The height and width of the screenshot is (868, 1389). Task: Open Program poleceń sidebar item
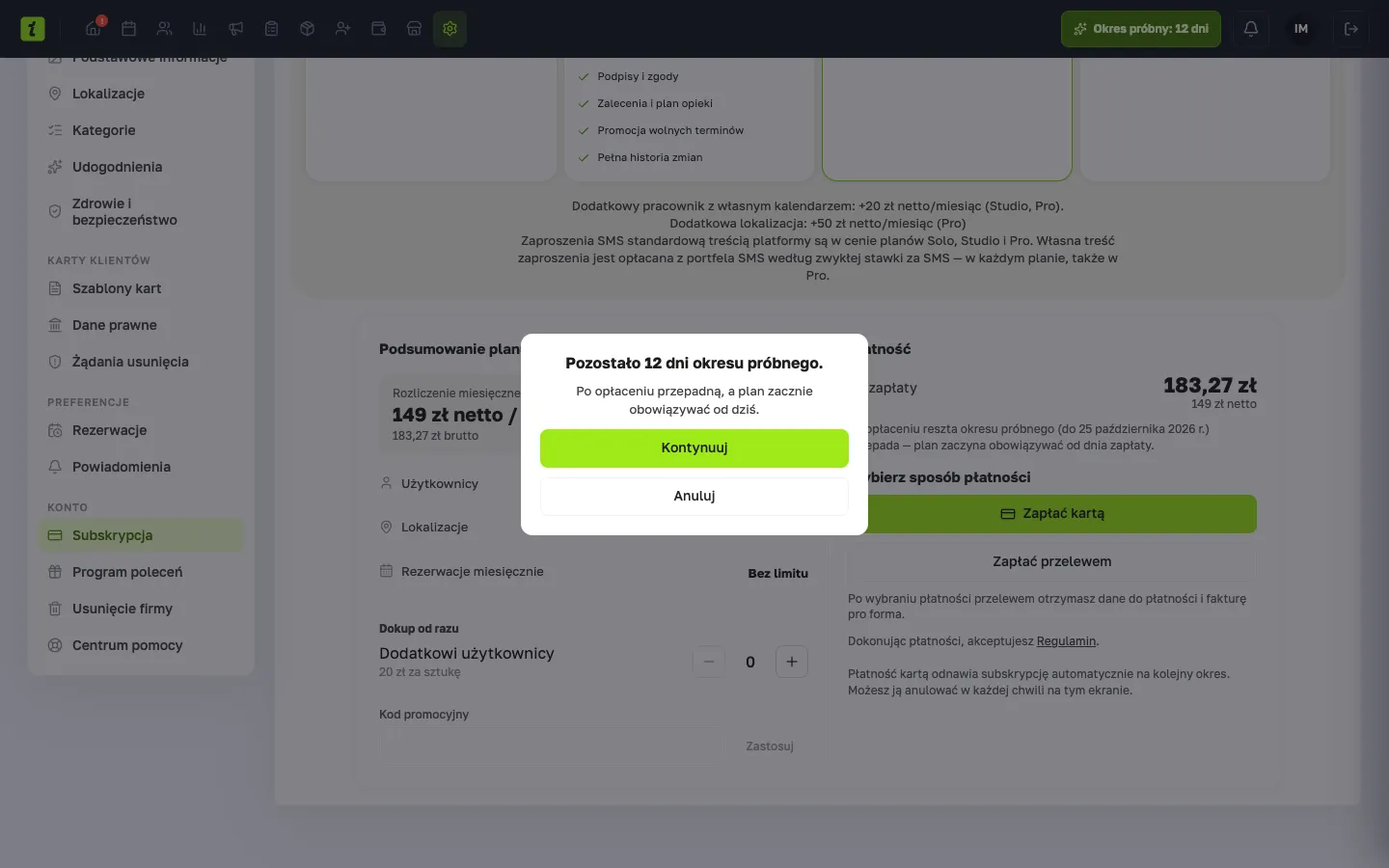pos(141,572)
